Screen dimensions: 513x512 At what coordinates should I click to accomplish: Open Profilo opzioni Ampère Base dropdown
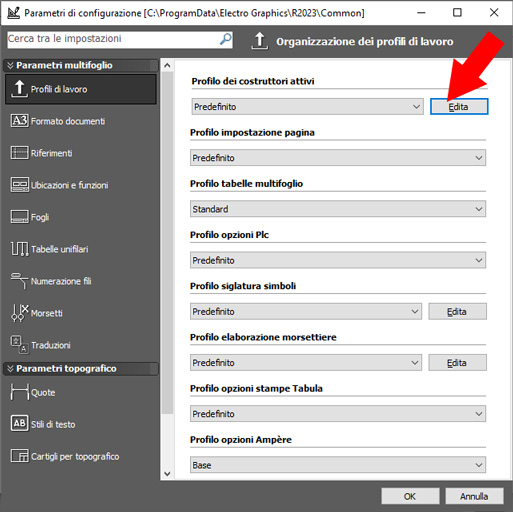338,465
